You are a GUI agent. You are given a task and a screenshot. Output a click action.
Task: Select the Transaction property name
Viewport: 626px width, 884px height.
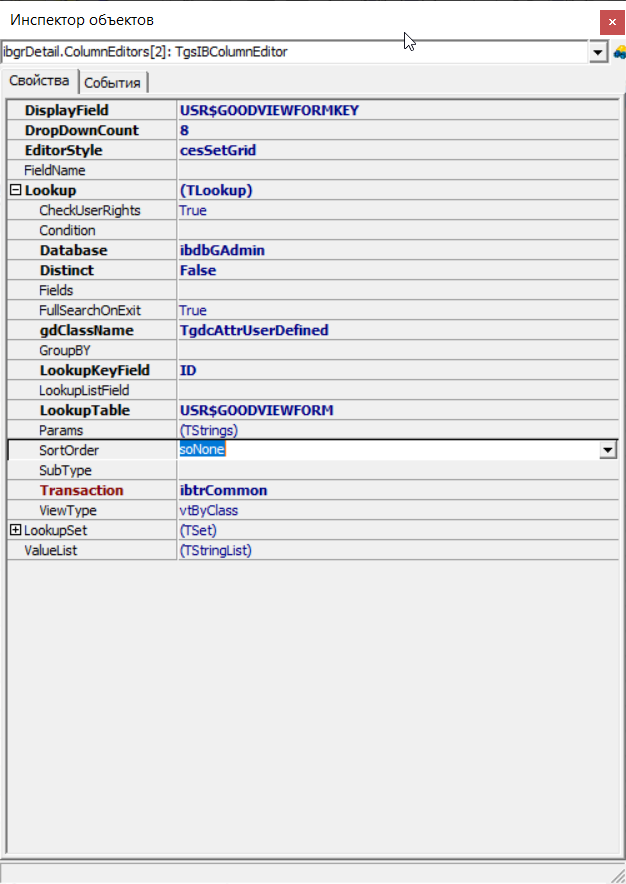click(81, 490)
